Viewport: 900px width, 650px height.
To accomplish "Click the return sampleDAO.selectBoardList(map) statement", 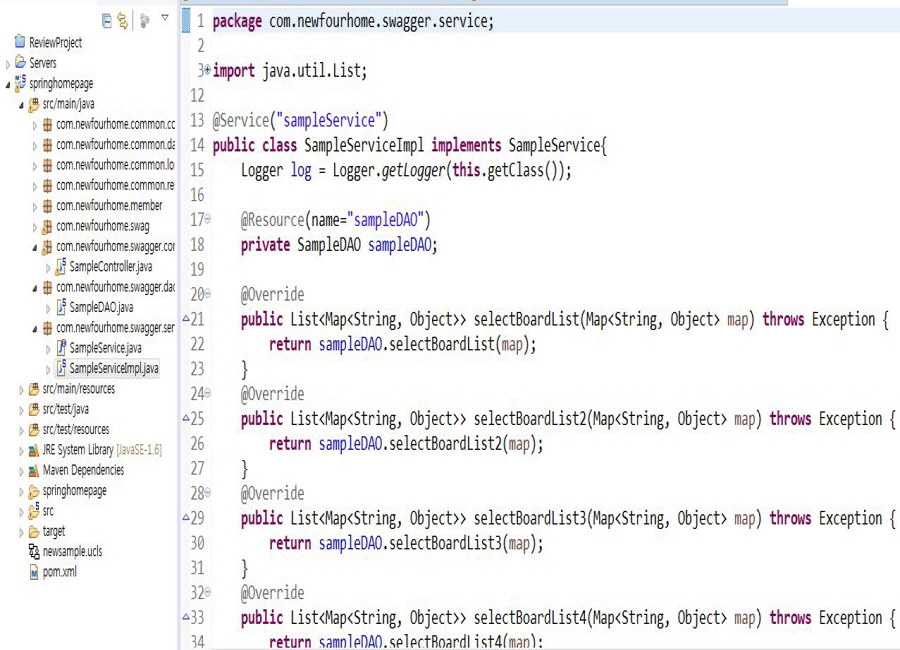I will coord(403,344).
